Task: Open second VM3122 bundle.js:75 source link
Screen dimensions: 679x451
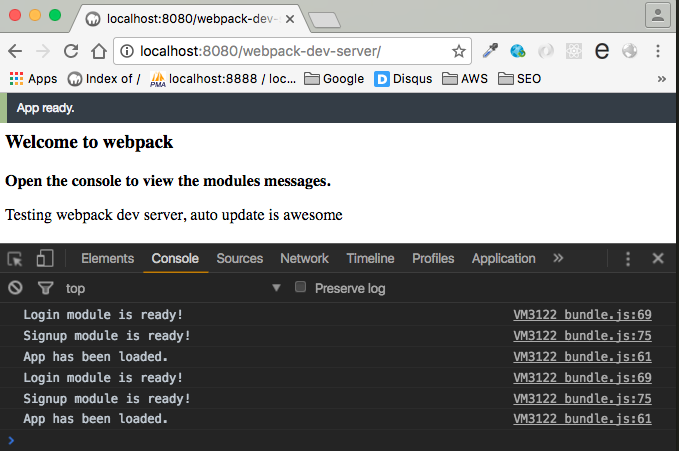Action: (582, 399)
